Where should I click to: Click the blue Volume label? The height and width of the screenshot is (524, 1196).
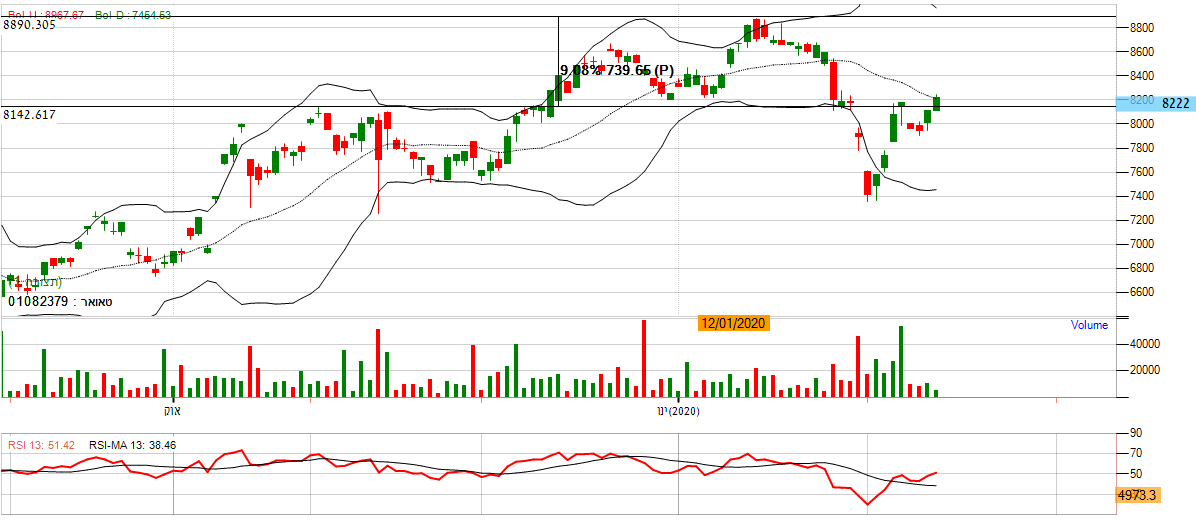1089,325
